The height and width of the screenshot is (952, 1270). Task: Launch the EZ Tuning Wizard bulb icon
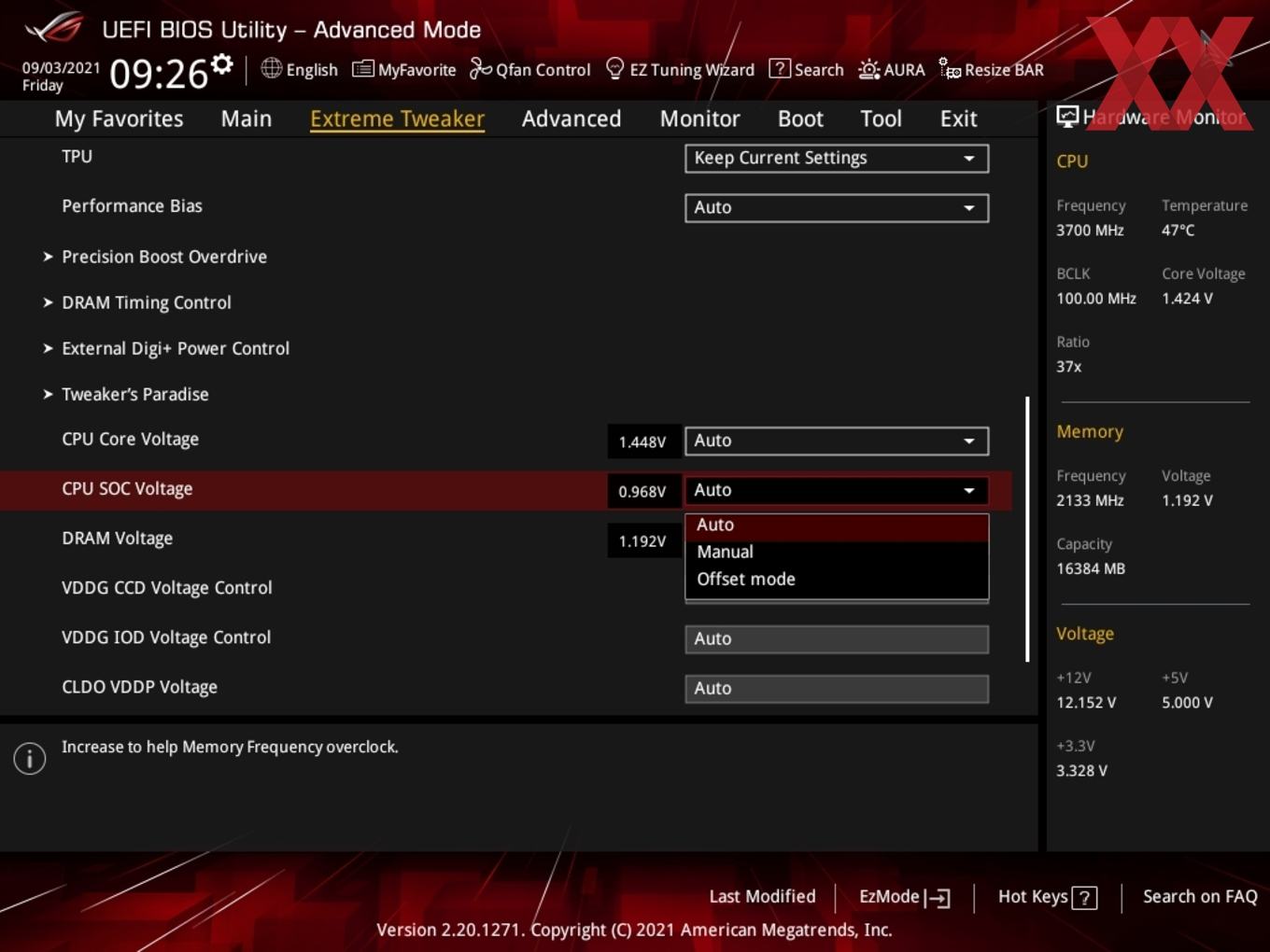point(614,68)
